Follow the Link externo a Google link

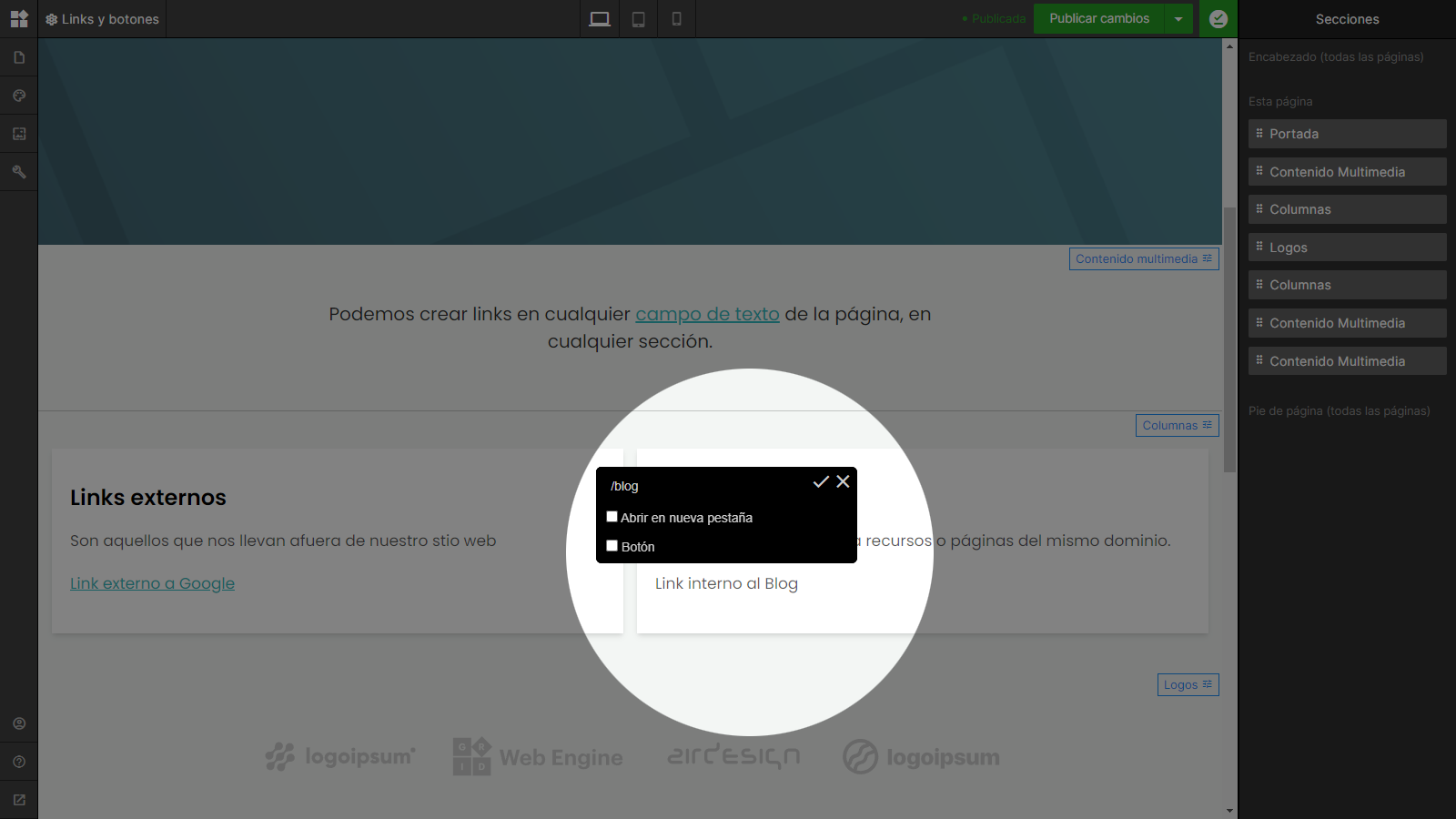point(152,583)
